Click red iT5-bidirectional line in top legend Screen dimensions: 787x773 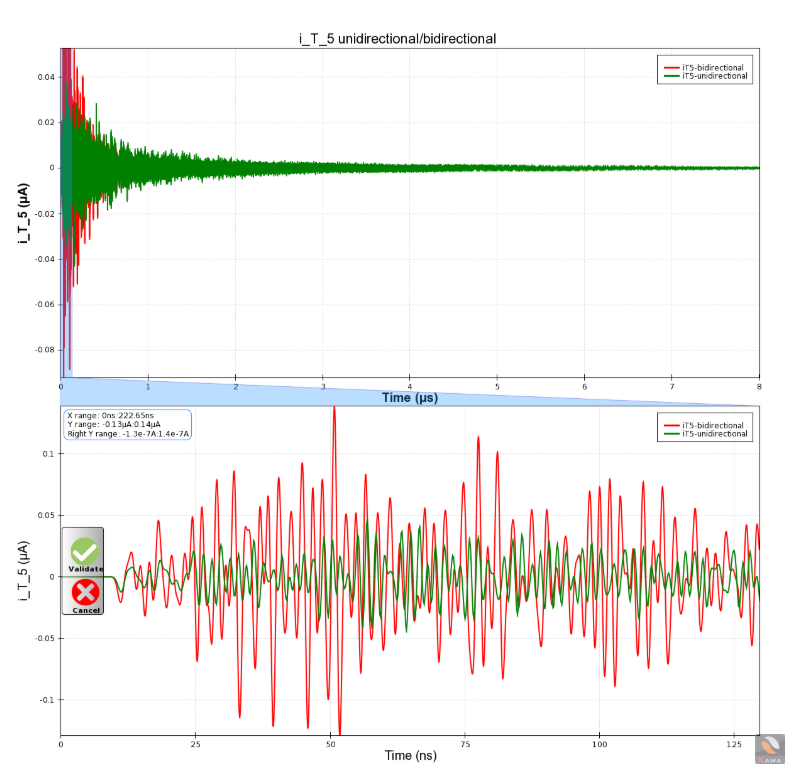click(671, 68)
